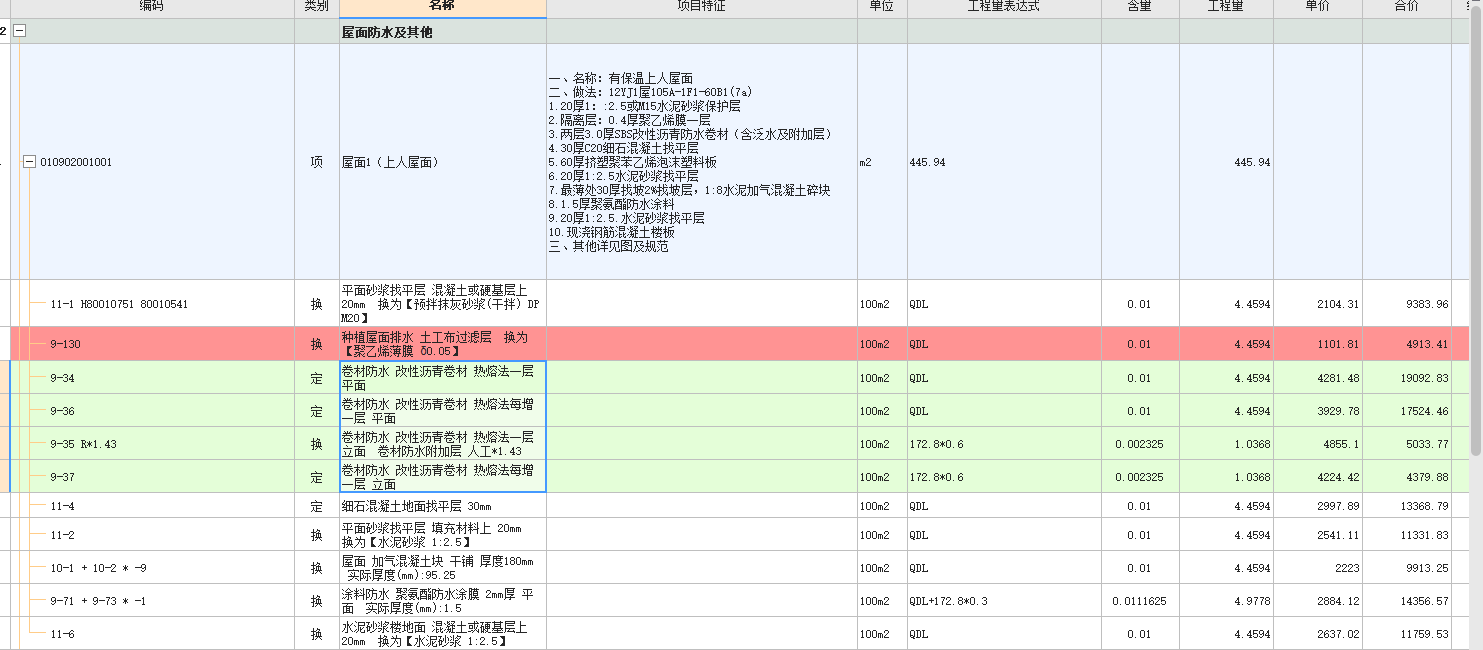Click expression 172.8*0.6 in row 9-35

[x=1004, y=444]
